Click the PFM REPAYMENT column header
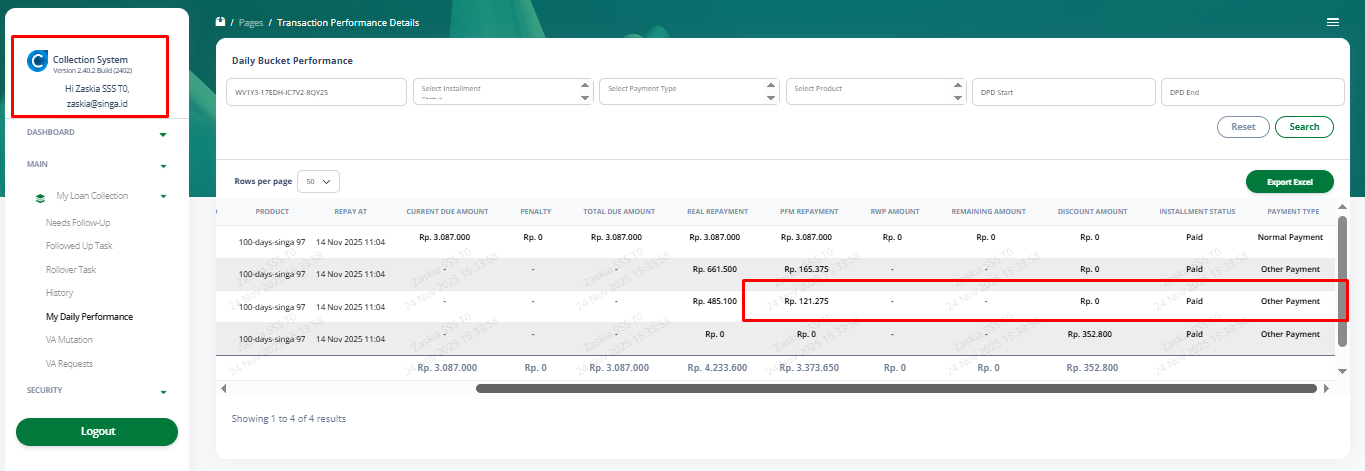 [x=809, y=212]
